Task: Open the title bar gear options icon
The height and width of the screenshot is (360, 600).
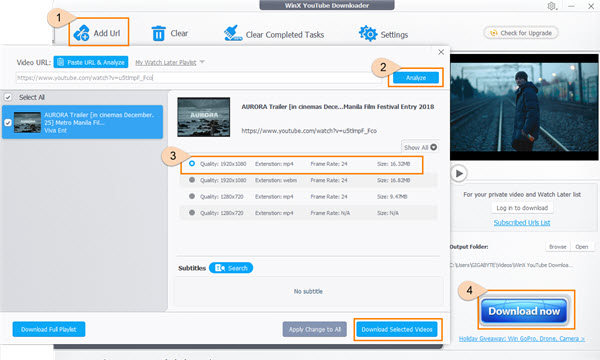Action: [x=551, y=6]
